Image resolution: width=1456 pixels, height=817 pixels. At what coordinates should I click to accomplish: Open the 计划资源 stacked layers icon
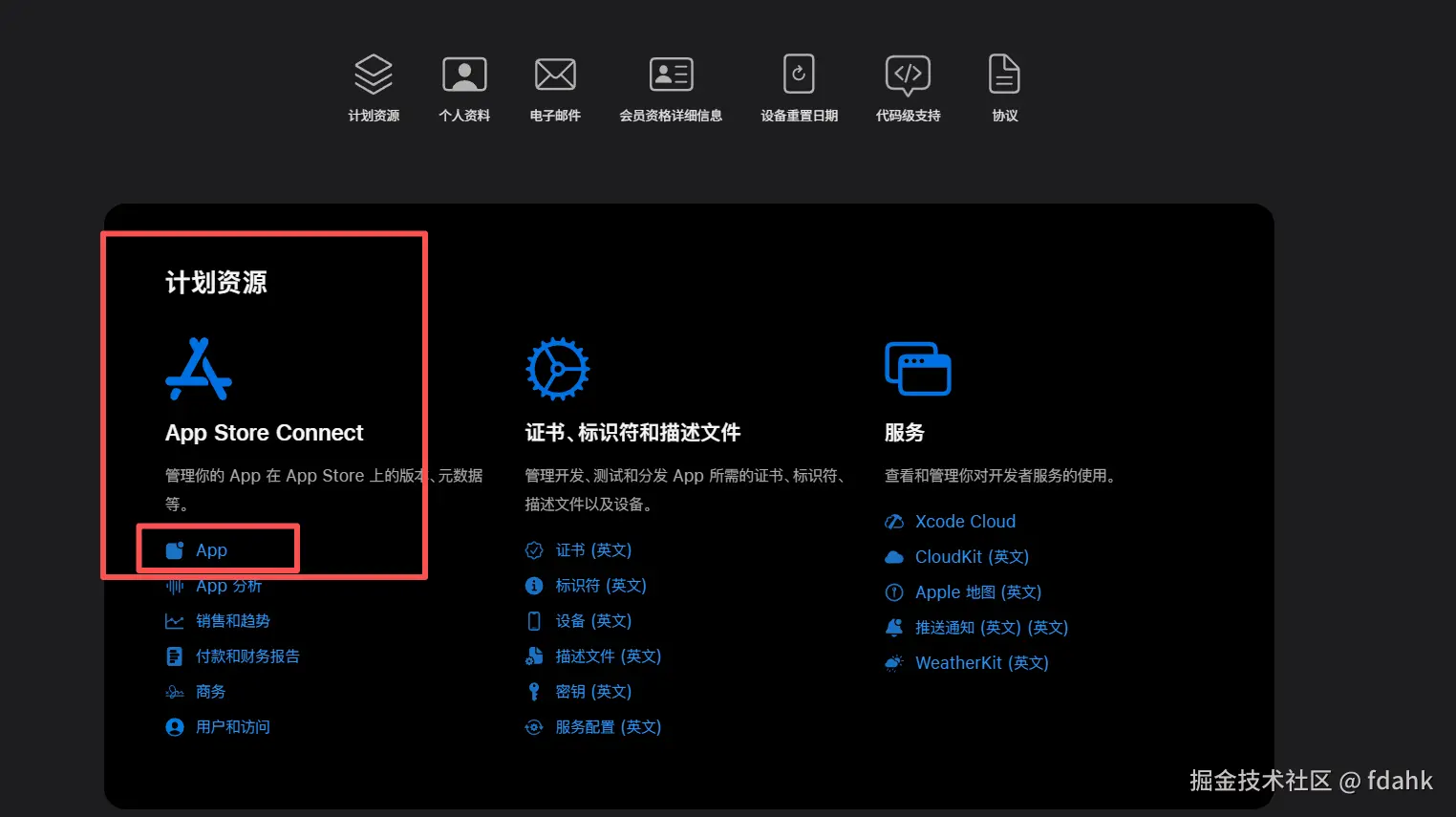374,74
